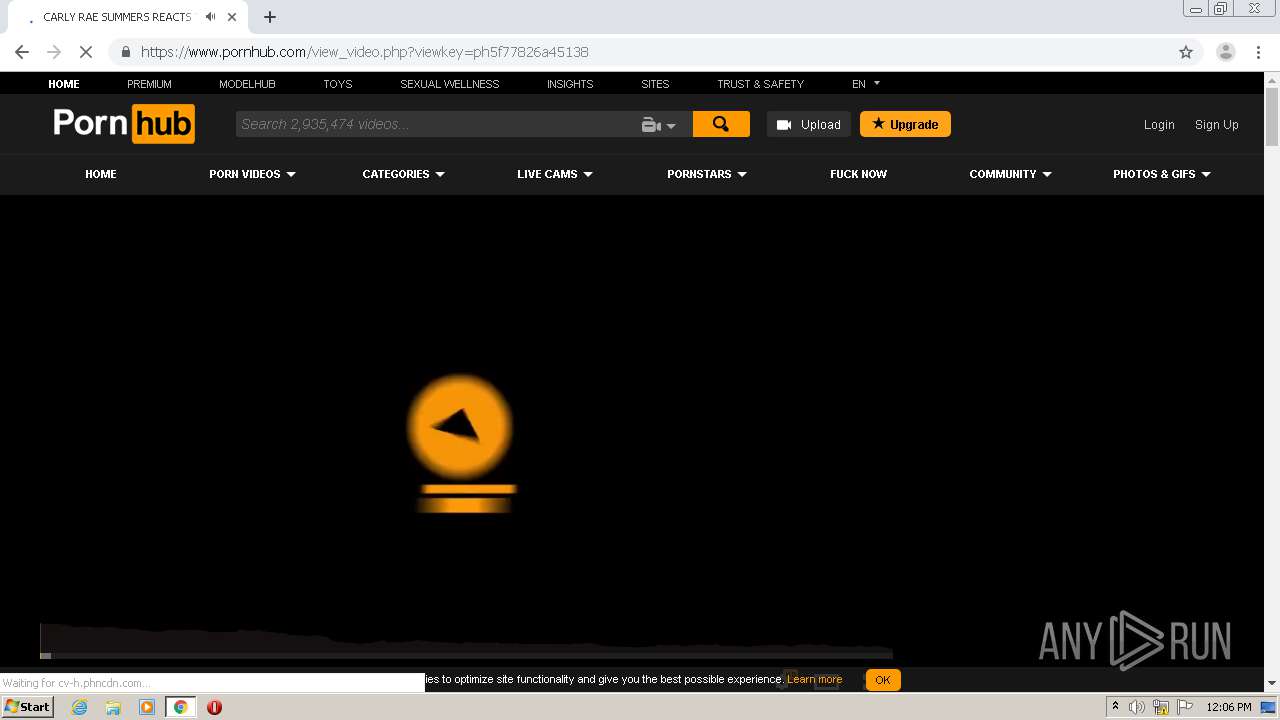This screenshot has width=1280, height=720.
Task: Open the Sign Up link
Action: pyautogui.click(x=1217, y=125)
